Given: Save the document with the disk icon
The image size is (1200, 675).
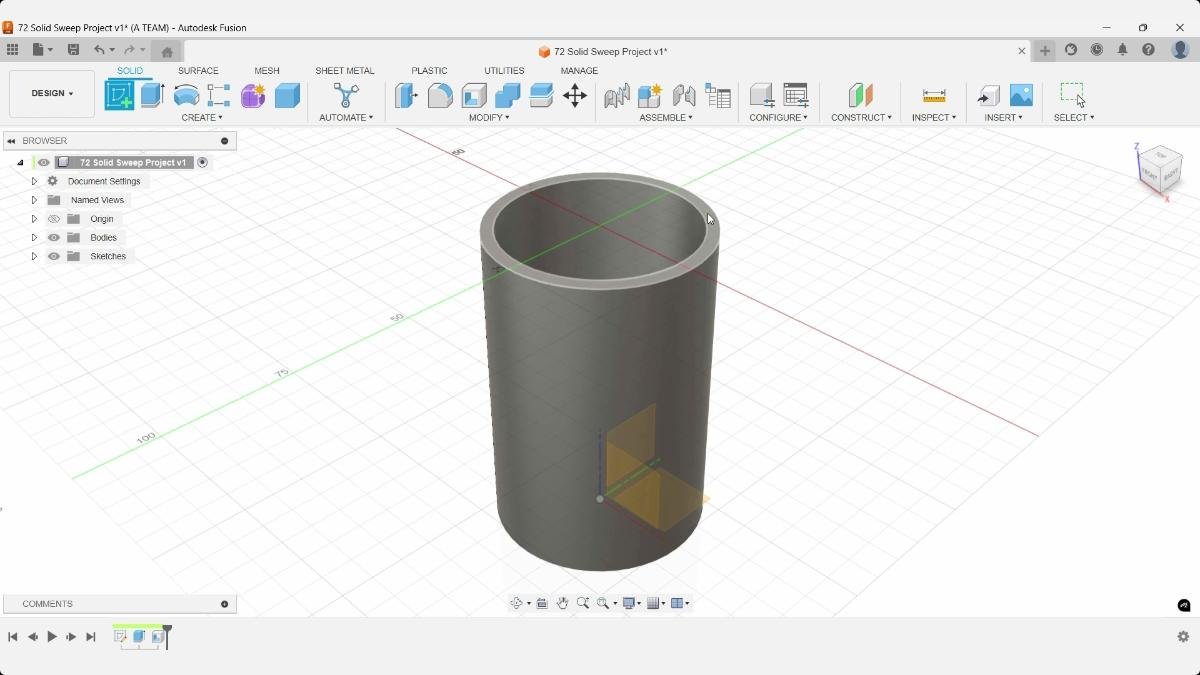Looking at the screenshot, I should (x=73, y=50).
